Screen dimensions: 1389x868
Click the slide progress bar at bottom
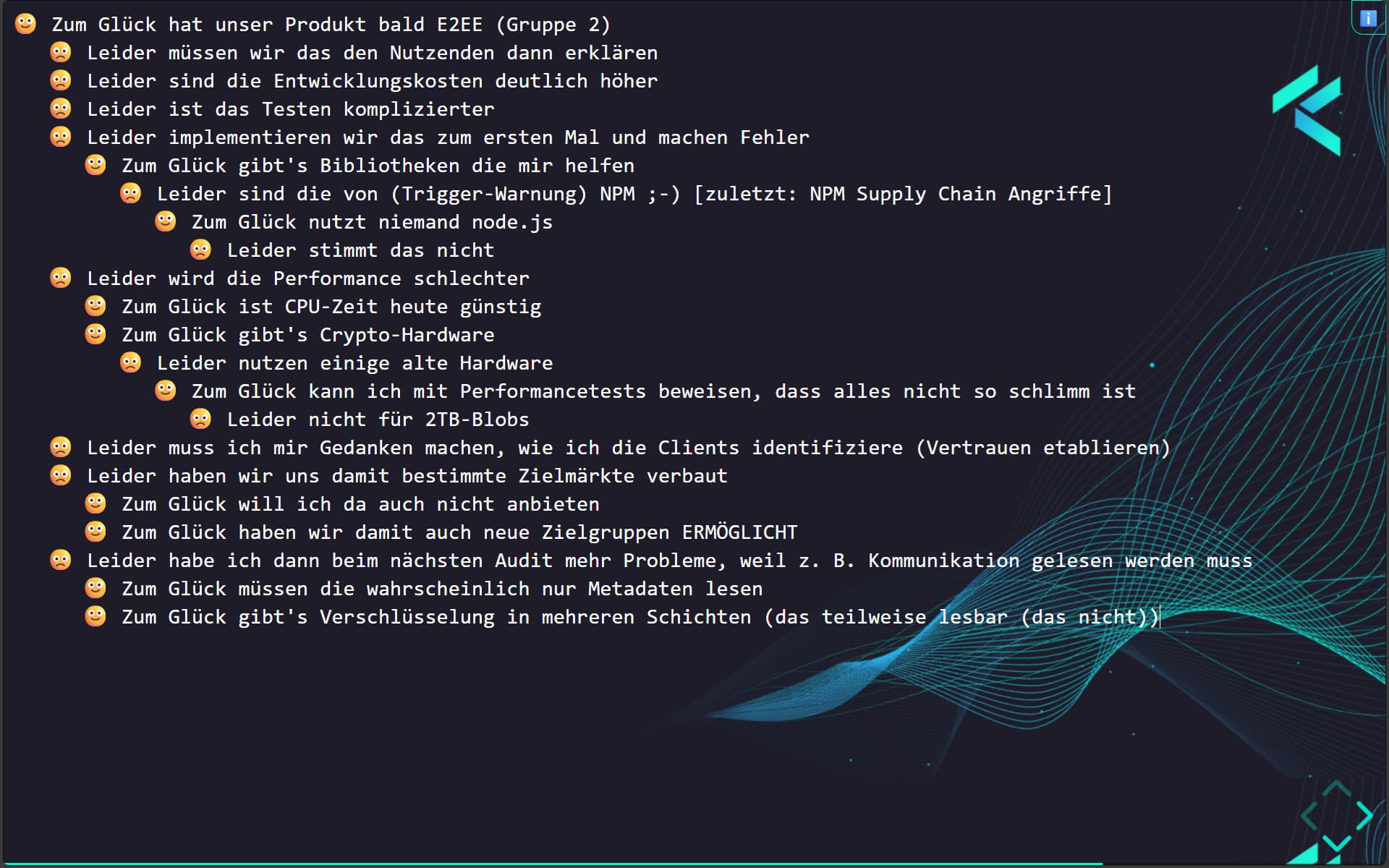coord(550,864)
